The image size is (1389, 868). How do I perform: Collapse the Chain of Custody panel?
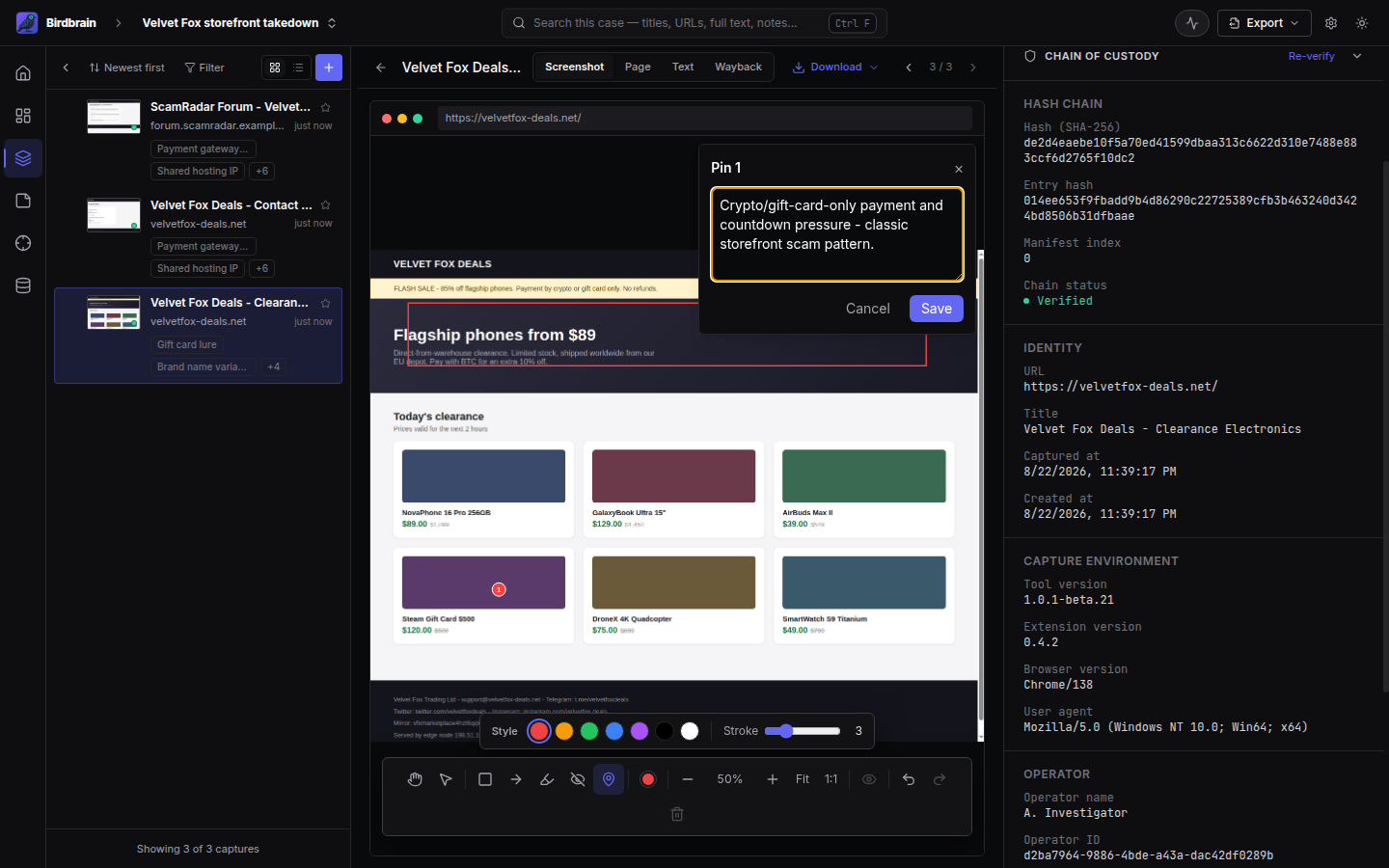pos(1357,56)
